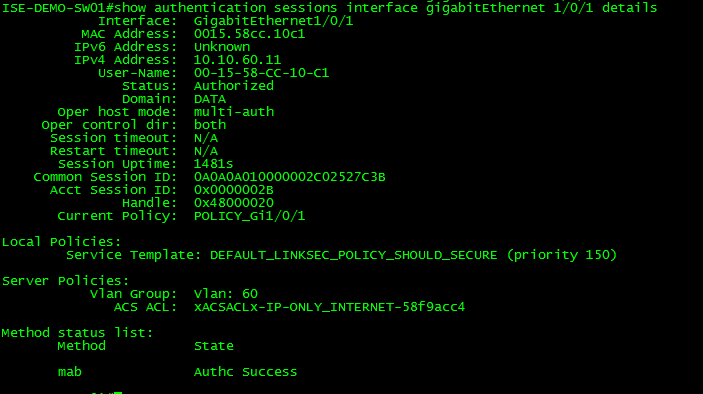This screenshot has height=394, width=703.
Task: Click the GigabitEthernet1/0/1 interface value
Action: [273, 21]
